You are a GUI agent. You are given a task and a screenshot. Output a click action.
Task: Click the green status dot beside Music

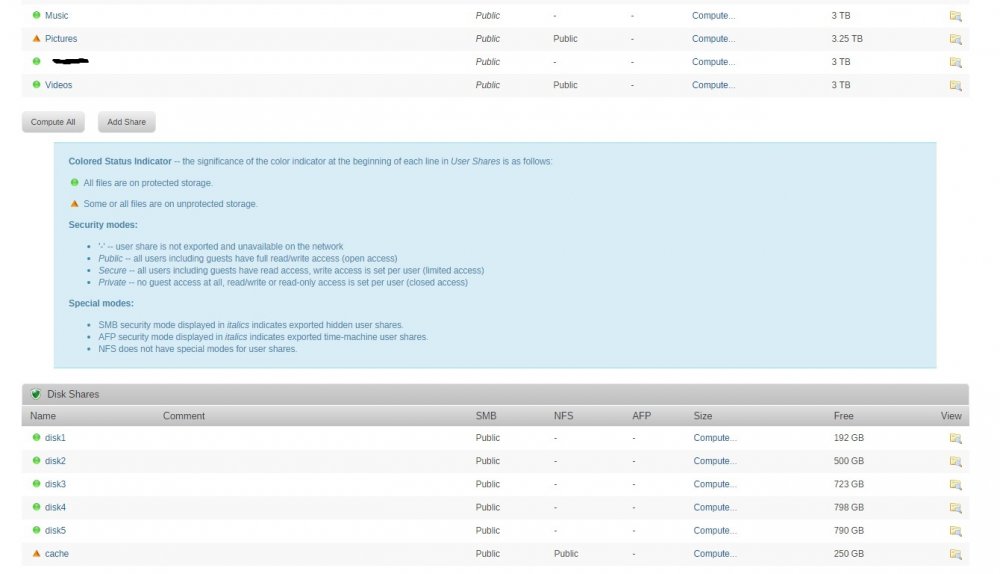tap(36, 15)
